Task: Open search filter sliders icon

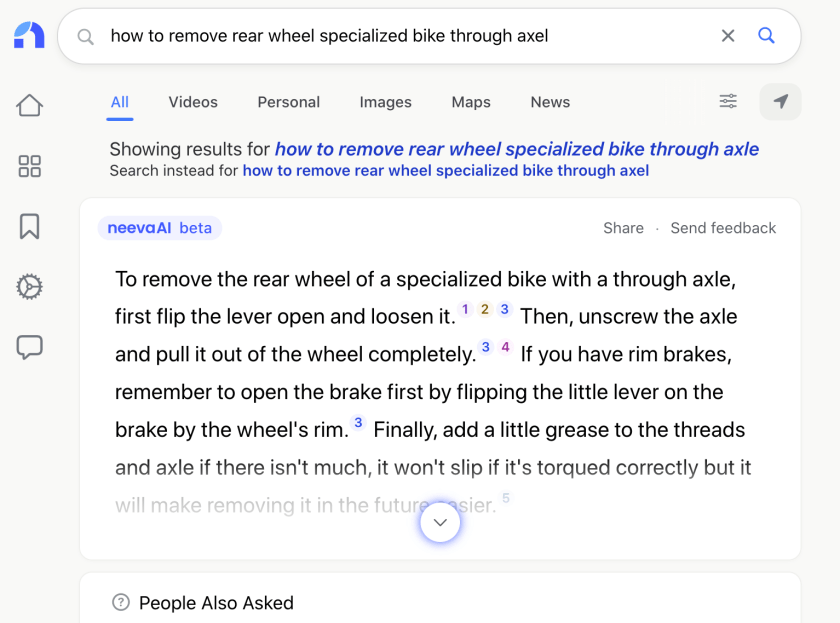Action: click(728, 101)
